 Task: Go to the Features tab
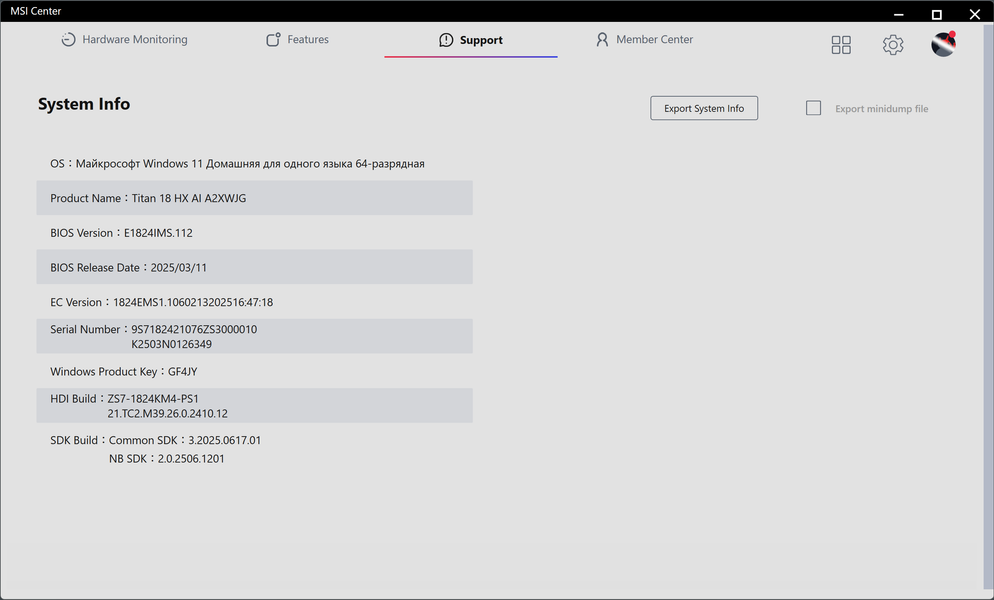[x=297, y=40]
